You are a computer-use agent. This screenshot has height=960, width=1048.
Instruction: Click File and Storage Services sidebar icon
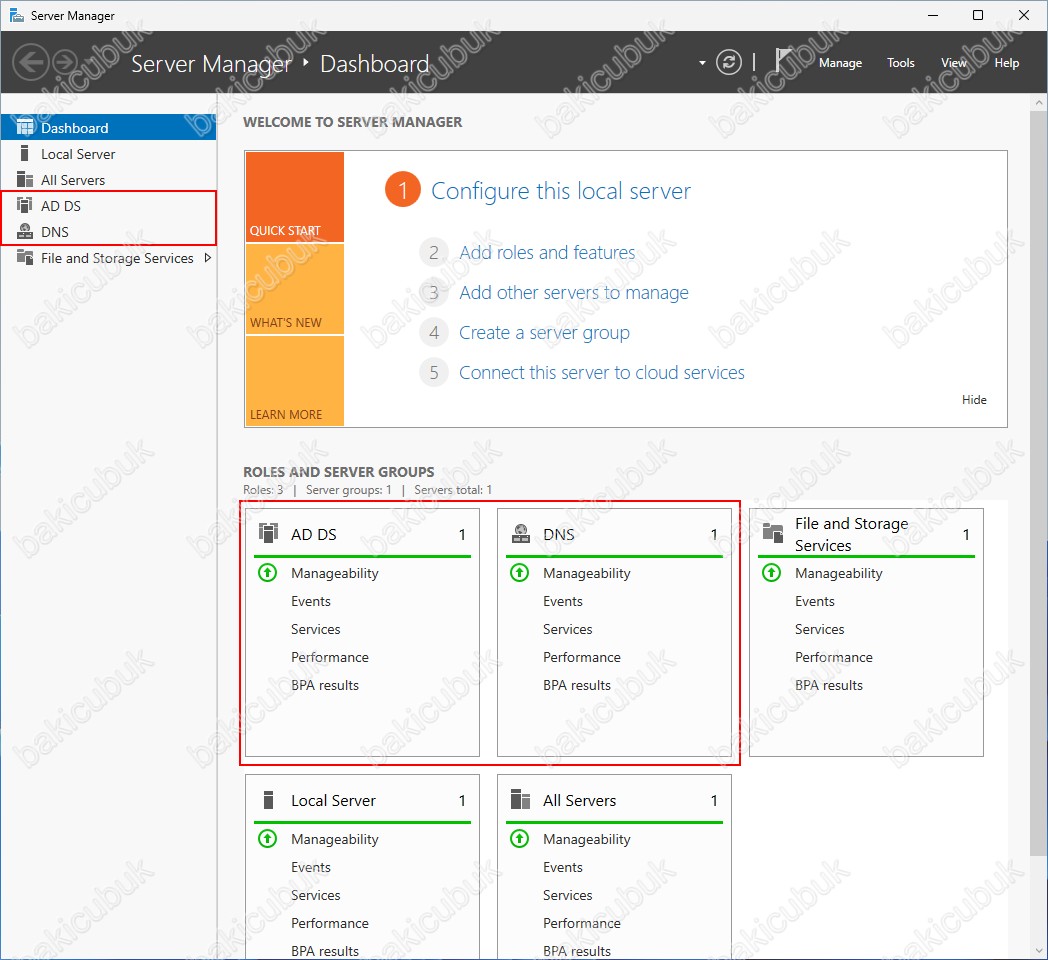25,257
